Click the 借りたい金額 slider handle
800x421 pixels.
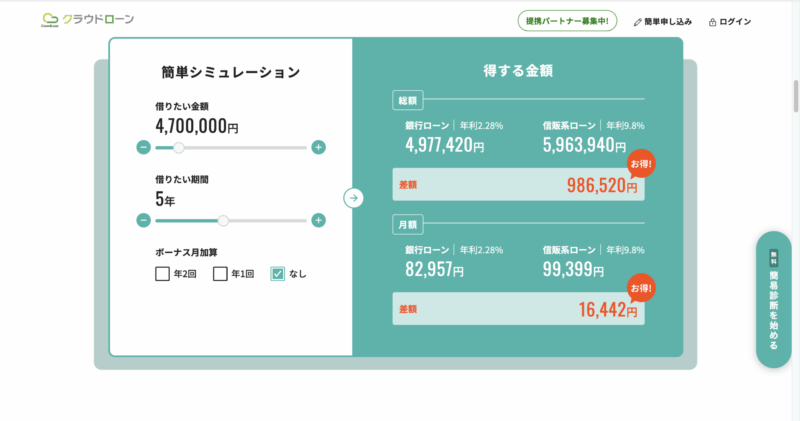coord(179,148)
